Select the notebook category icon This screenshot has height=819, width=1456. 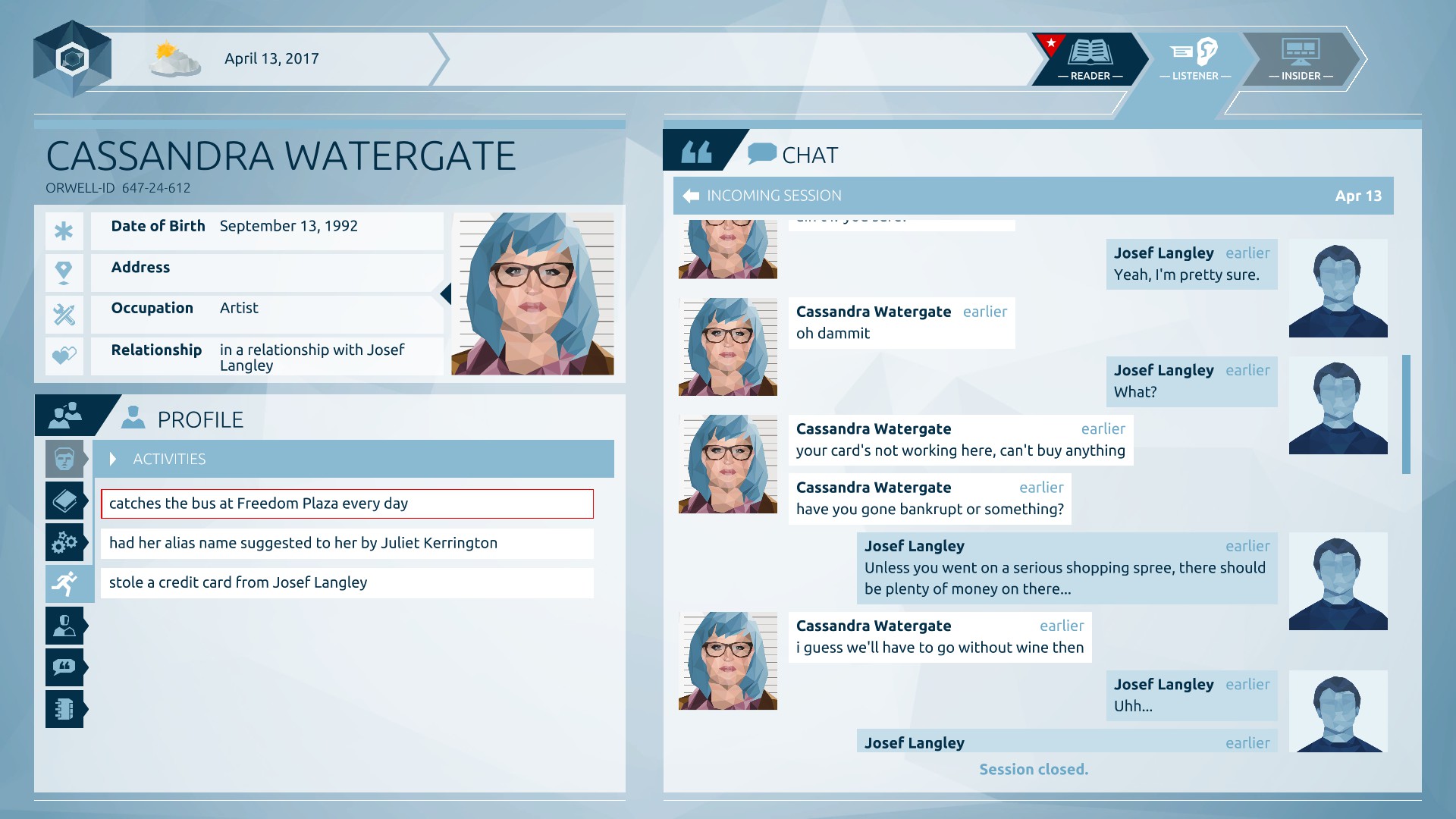(x=64, y=709)
